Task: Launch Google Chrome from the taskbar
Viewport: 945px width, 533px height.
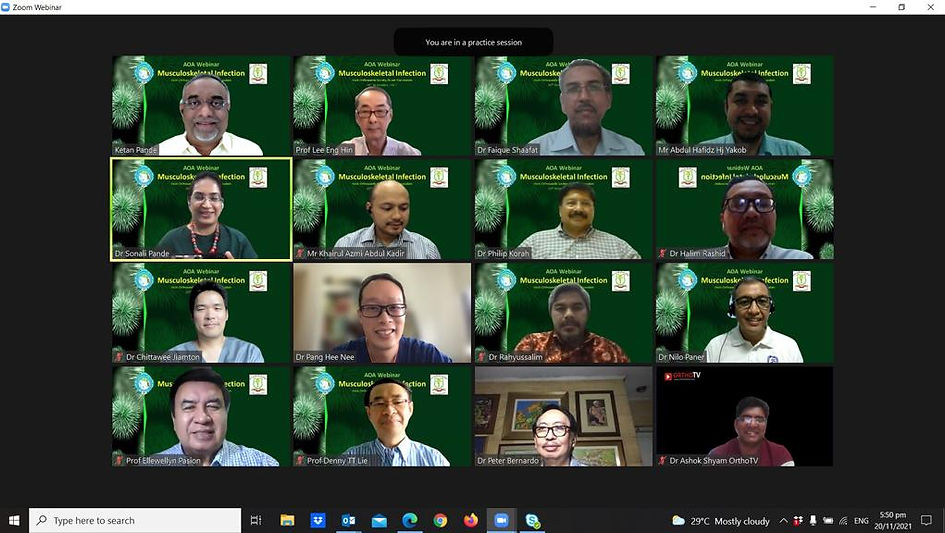Action: 441,520
